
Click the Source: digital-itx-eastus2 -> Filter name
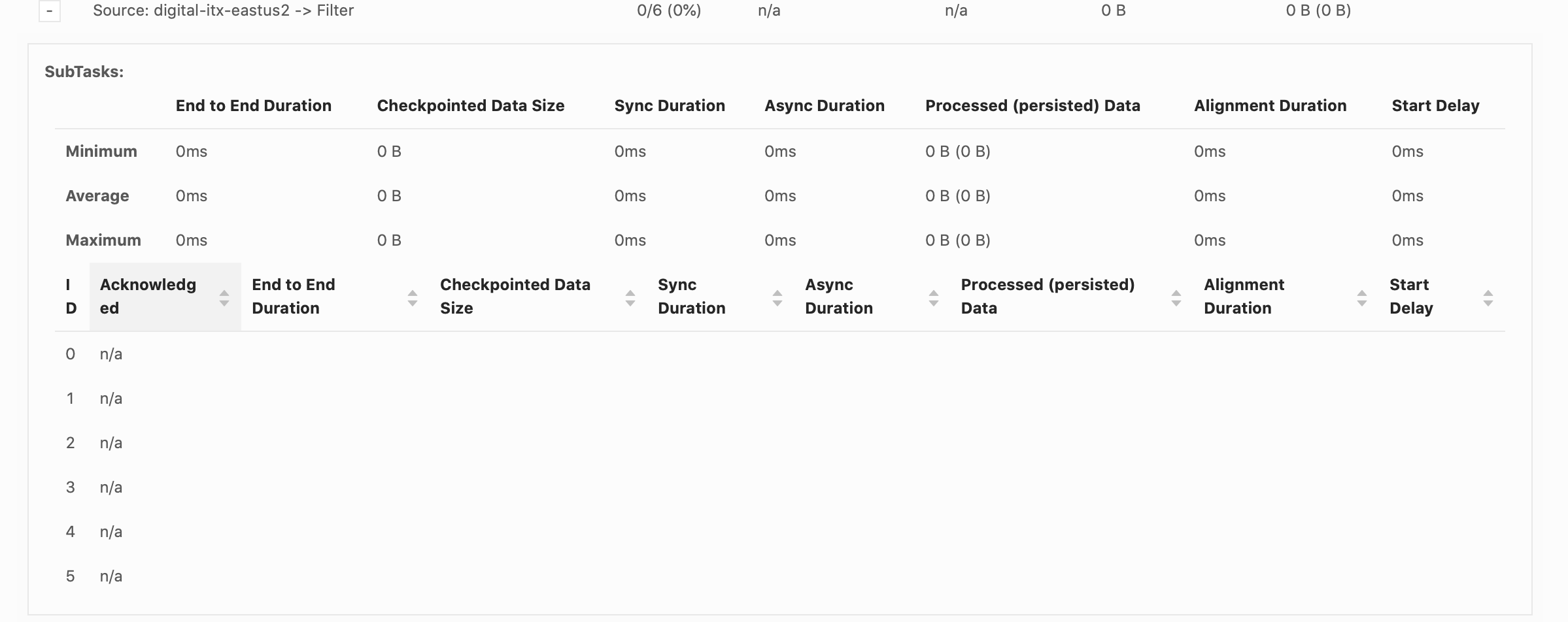pos(223,10)
